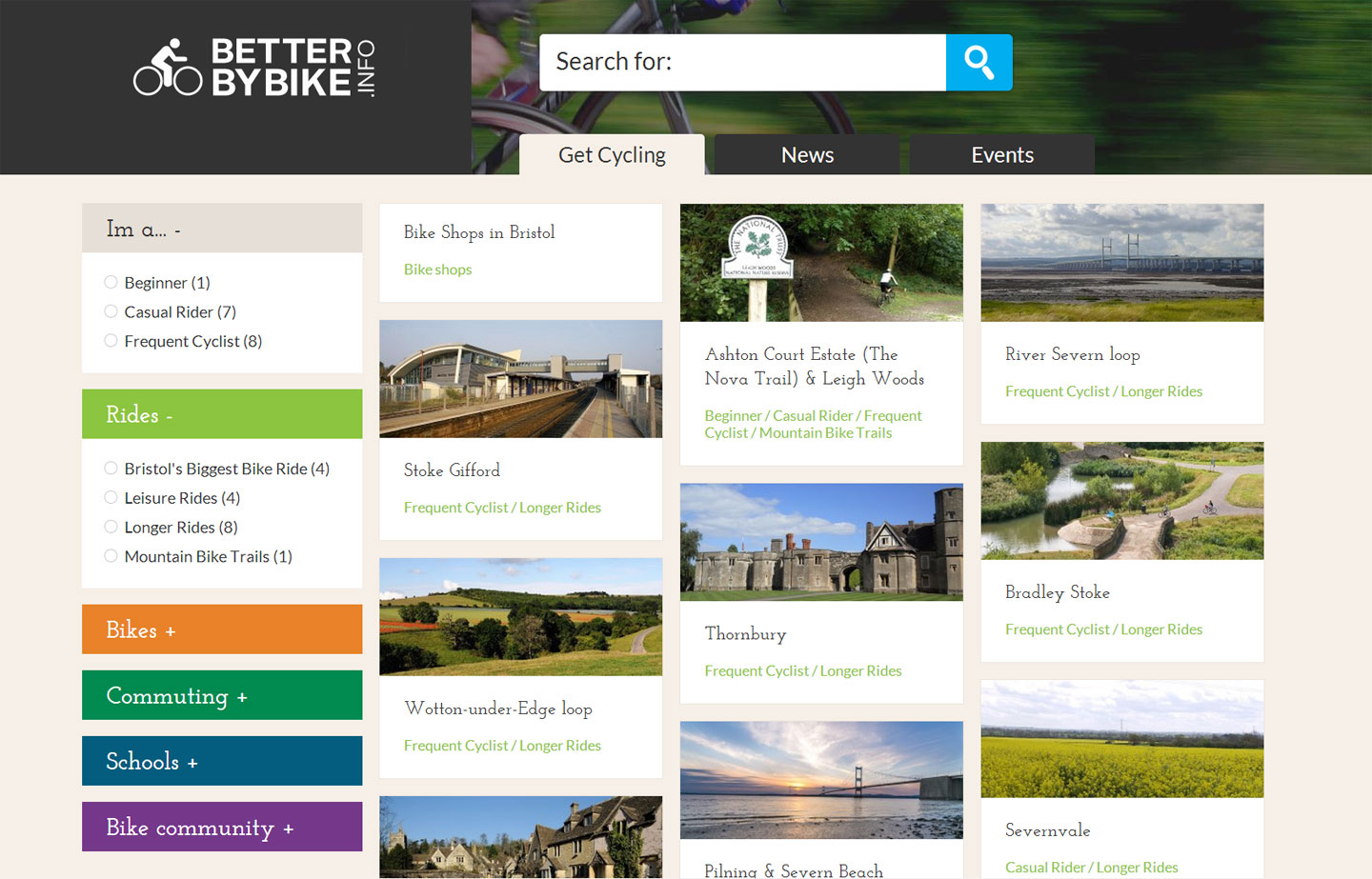
Task: Choose the Frequent Cyclist radio option
Action: [111, 341]
